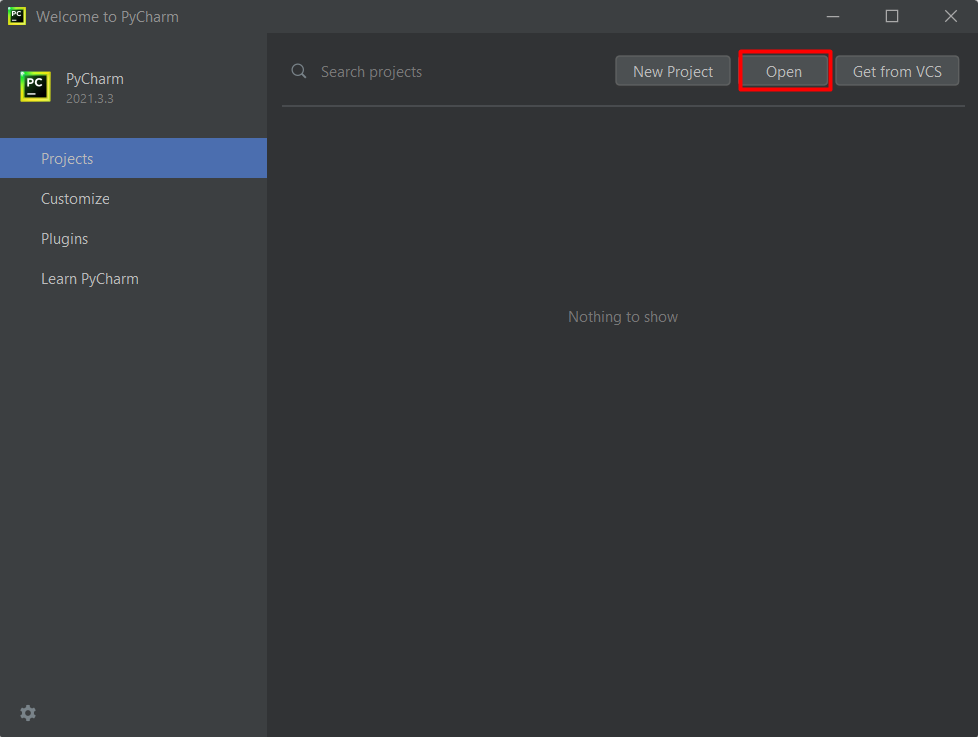
Task: Click the Get from VCS button
Action: (x=897, y=70)
